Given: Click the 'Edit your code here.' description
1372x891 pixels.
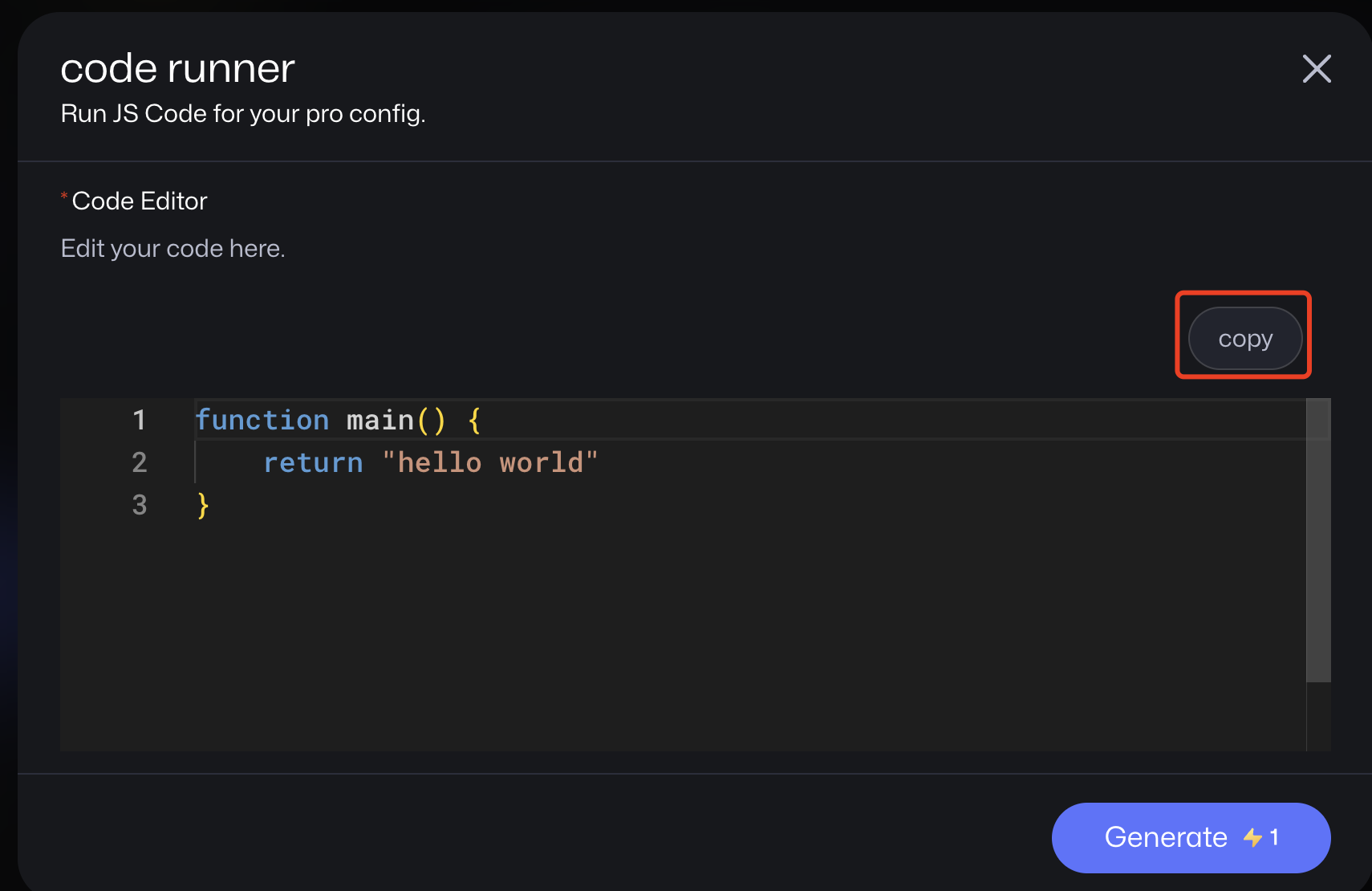Looking at the screenshot, I should coord(173,249).
